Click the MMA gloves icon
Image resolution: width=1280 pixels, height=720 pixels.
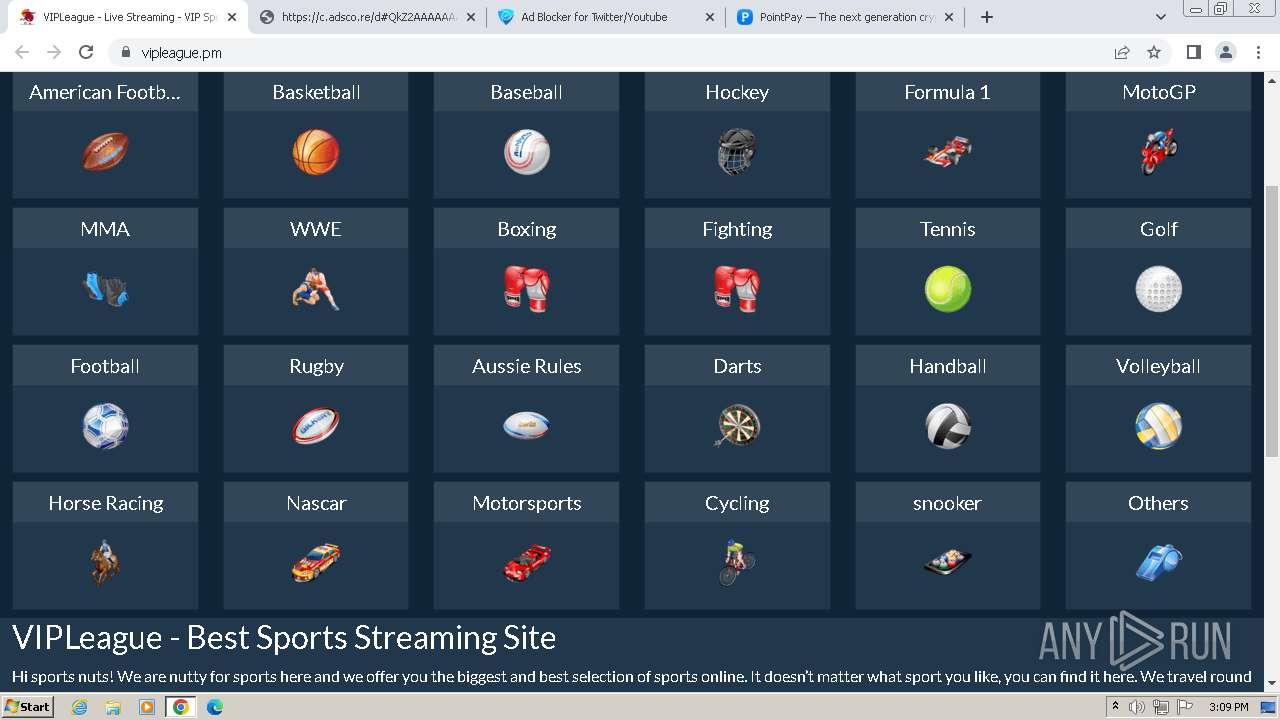point(105,289)
